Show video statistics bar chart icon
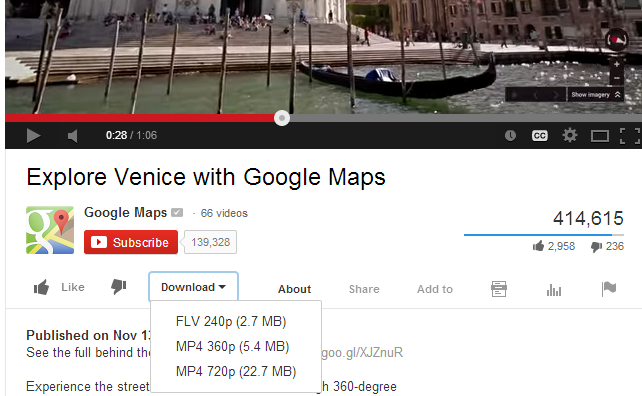The height and width of the screenshot is (396, 642). [x=554, y=290]
